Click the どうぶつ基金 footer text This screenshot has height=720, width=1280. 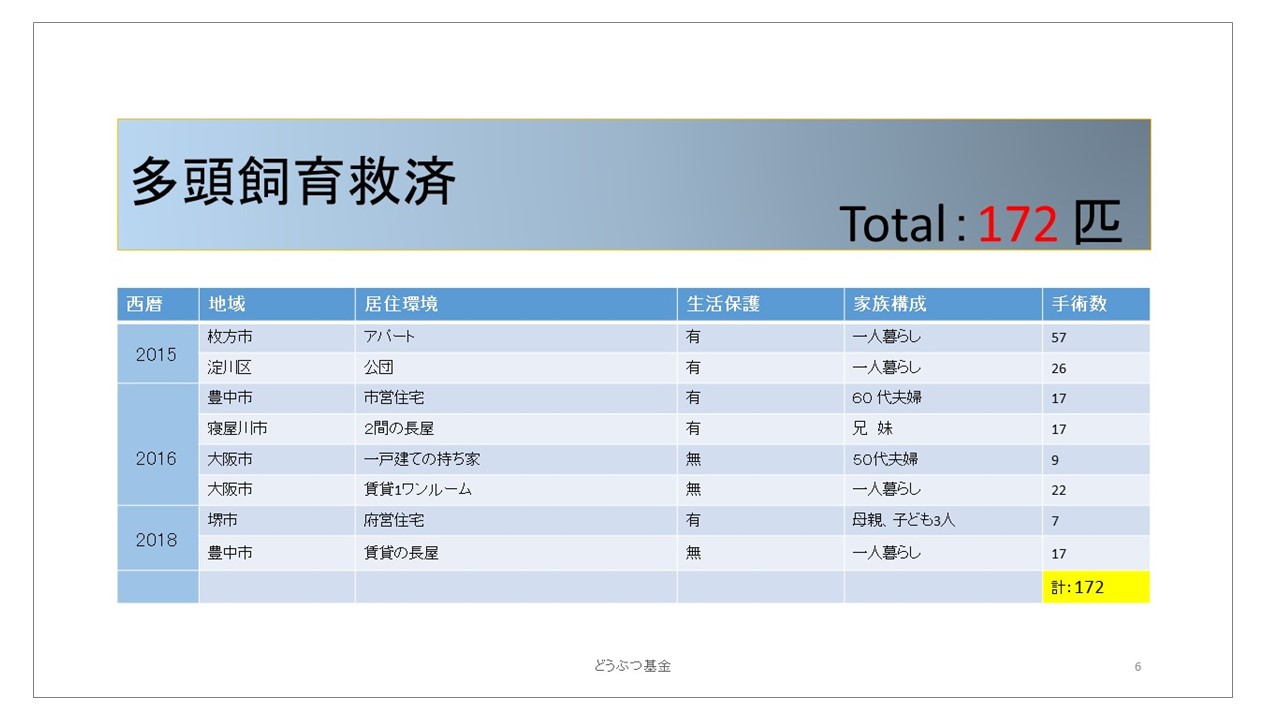[x=632, y=666]
